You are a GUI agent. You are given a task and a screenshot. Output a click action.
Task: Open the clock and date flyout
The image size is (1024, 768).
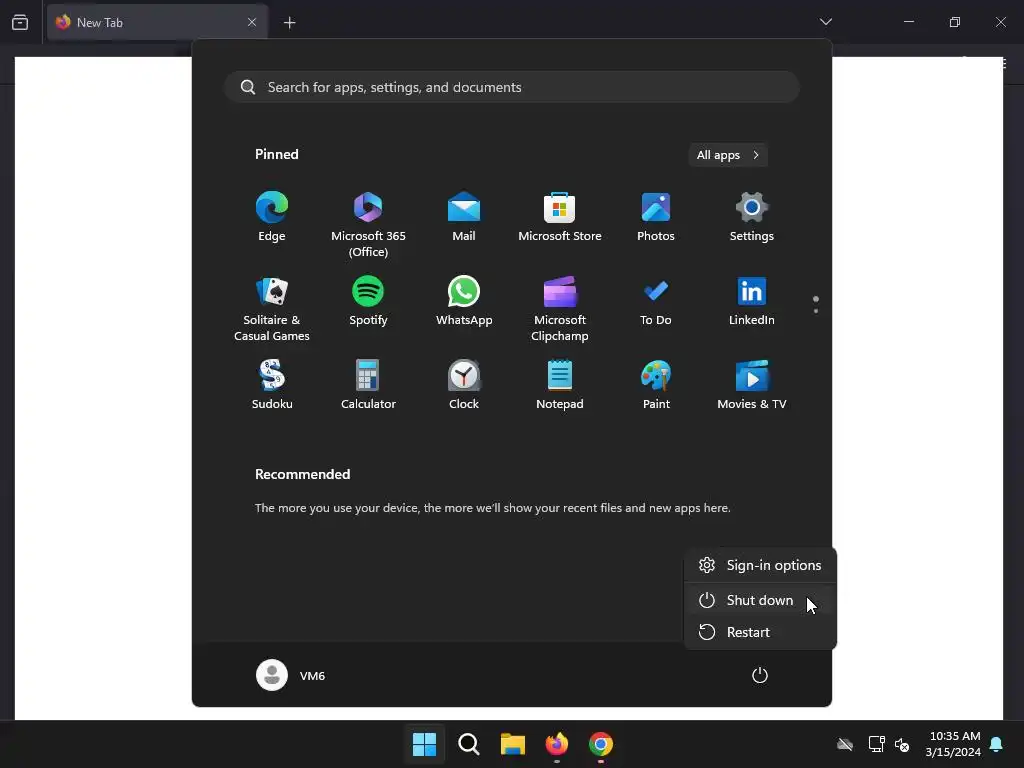tap(953, 744)
